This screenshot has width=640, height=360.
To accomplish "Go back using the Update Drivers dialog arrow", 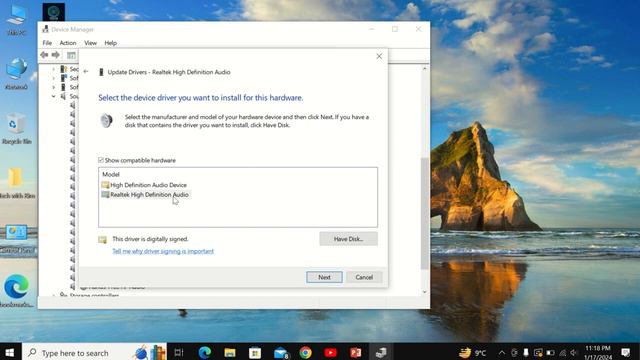I will [x=86, y=71].
